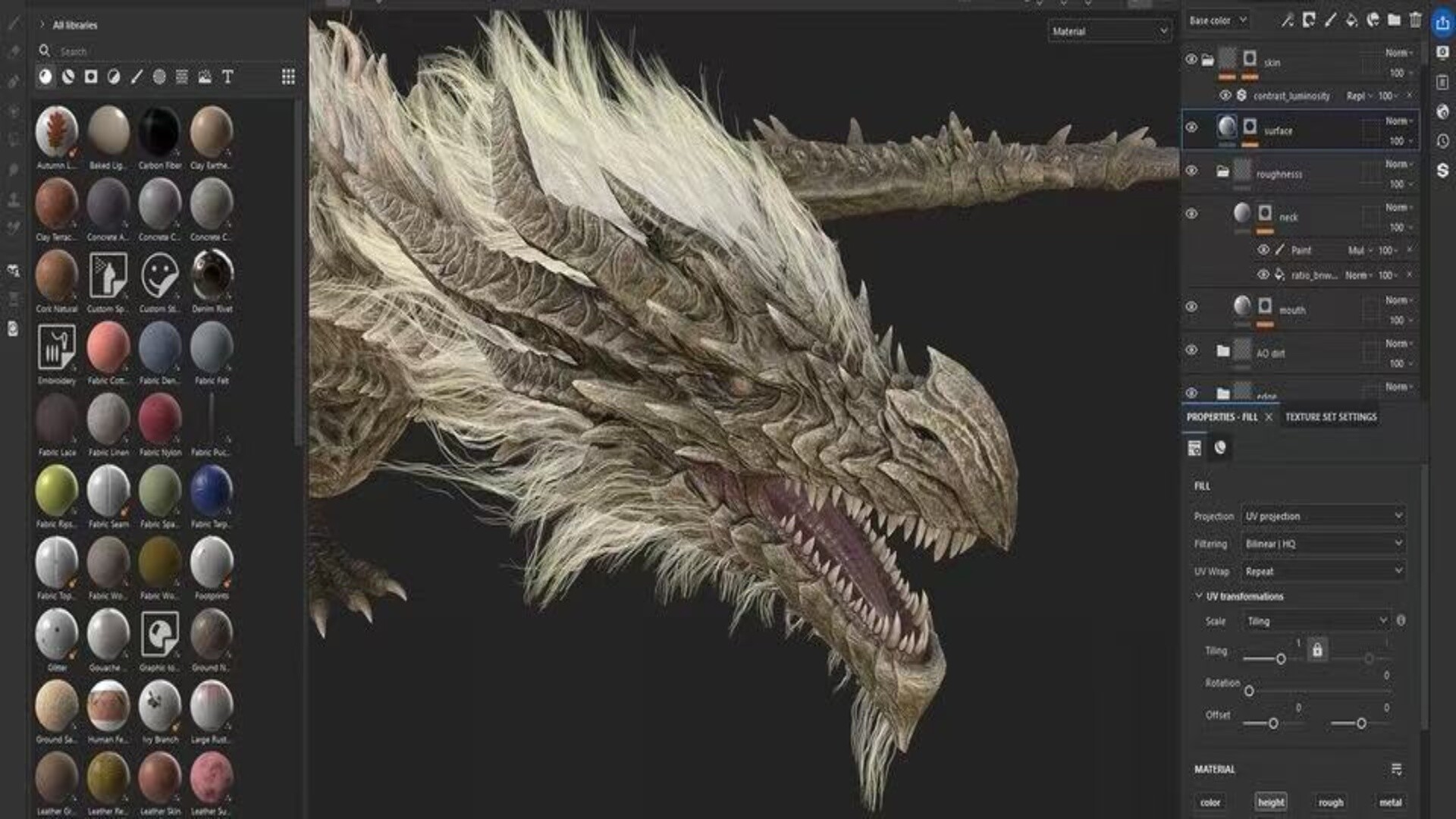This screenshot has width=1456, height=819.
Task: Click the tiling lock icon
Action: point(1317,651)
